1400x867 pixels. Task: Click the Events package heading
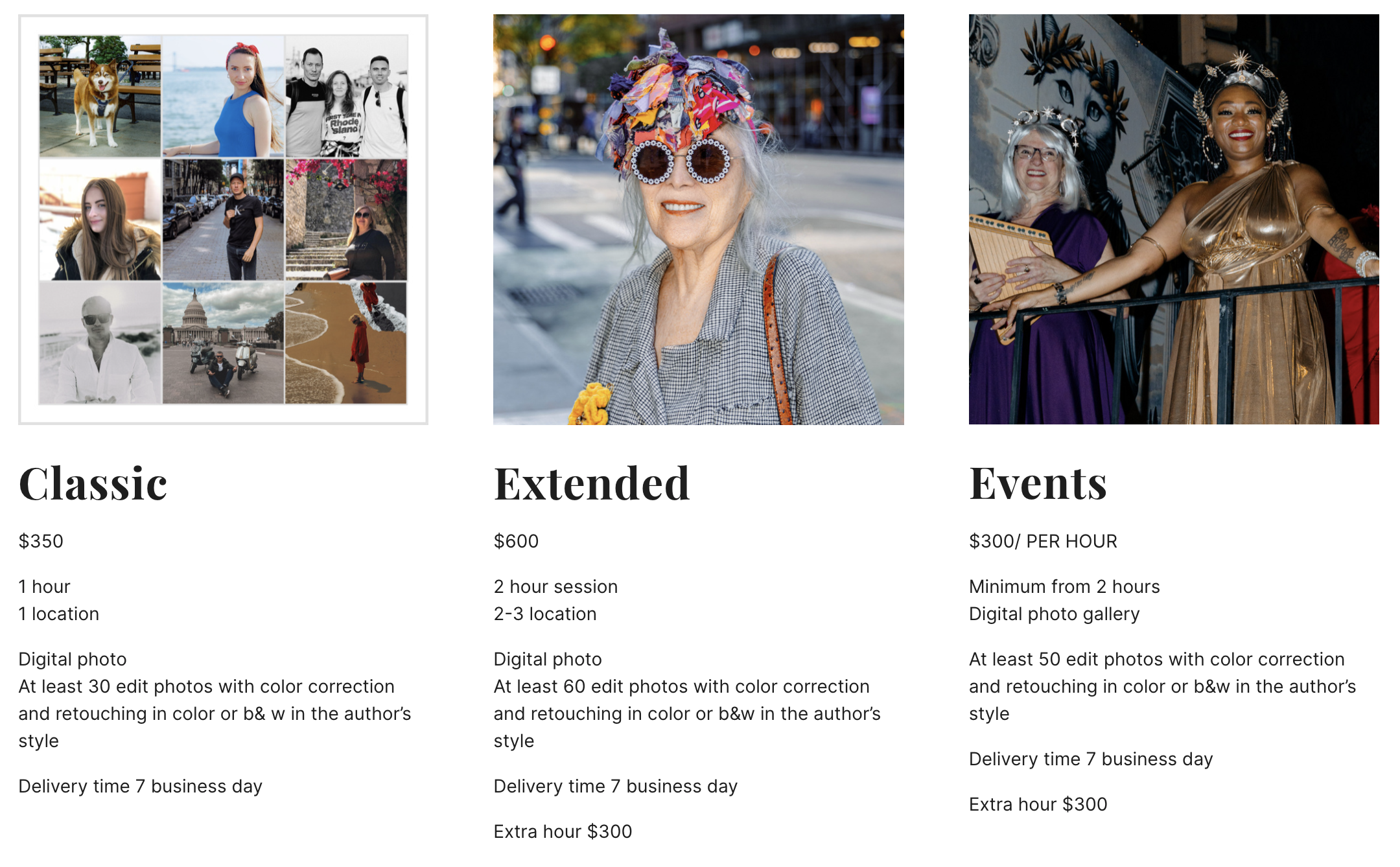pos(1038,484)
